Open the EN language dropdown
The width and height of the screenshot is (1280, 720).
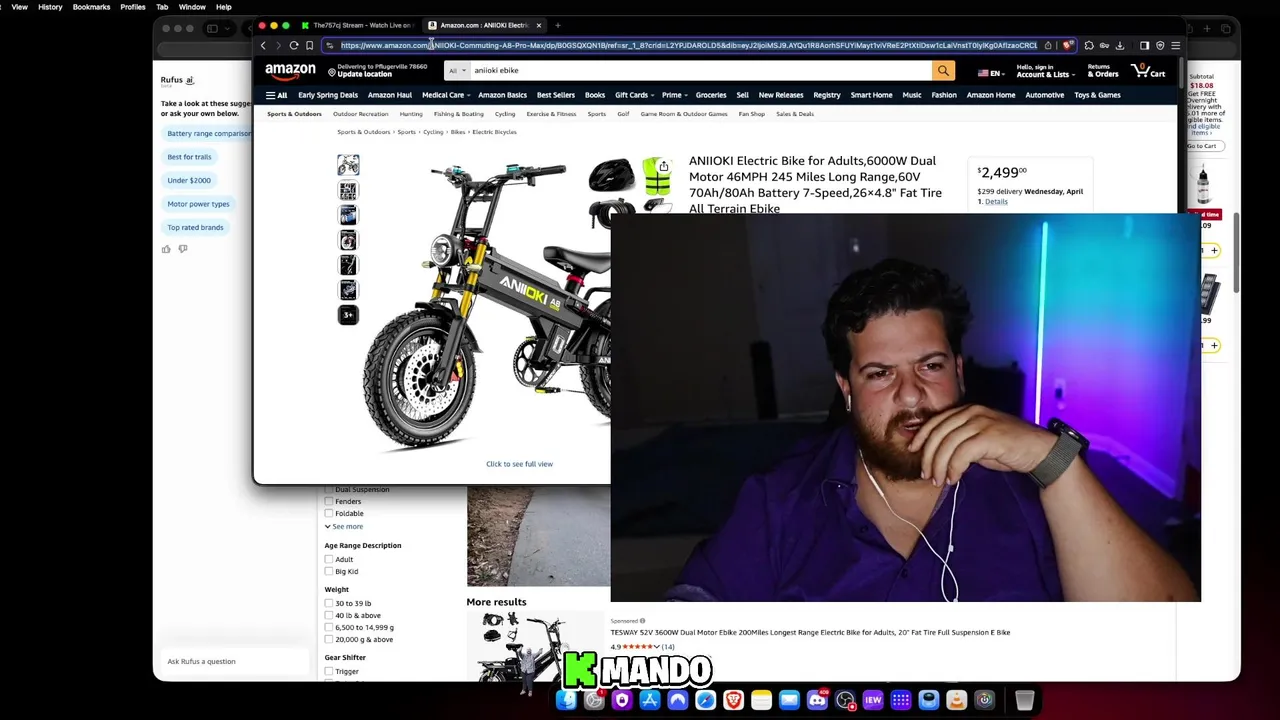coord(990,73)
